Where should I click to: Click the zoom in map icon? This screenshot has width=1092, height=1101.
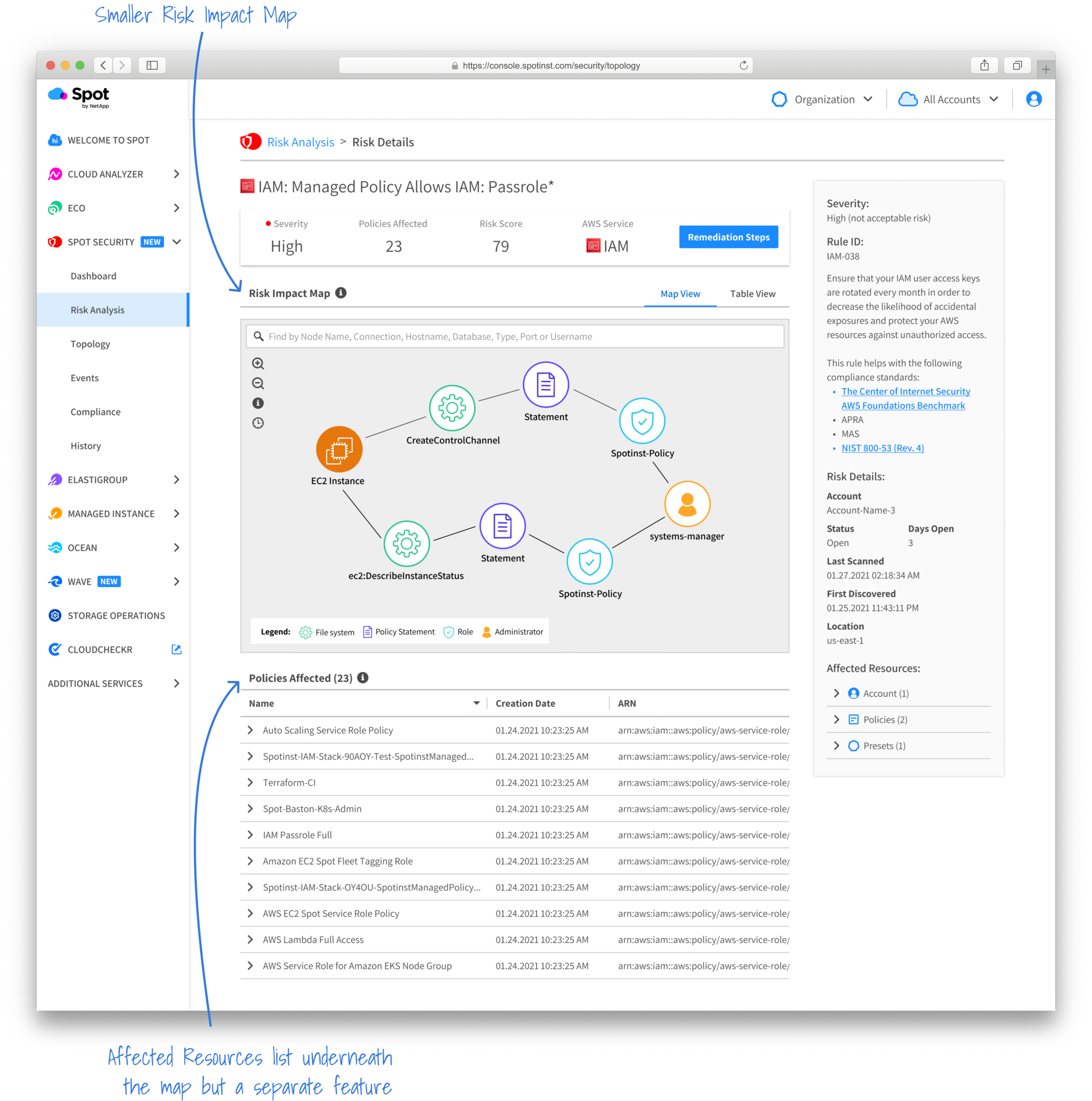point(258,364)
